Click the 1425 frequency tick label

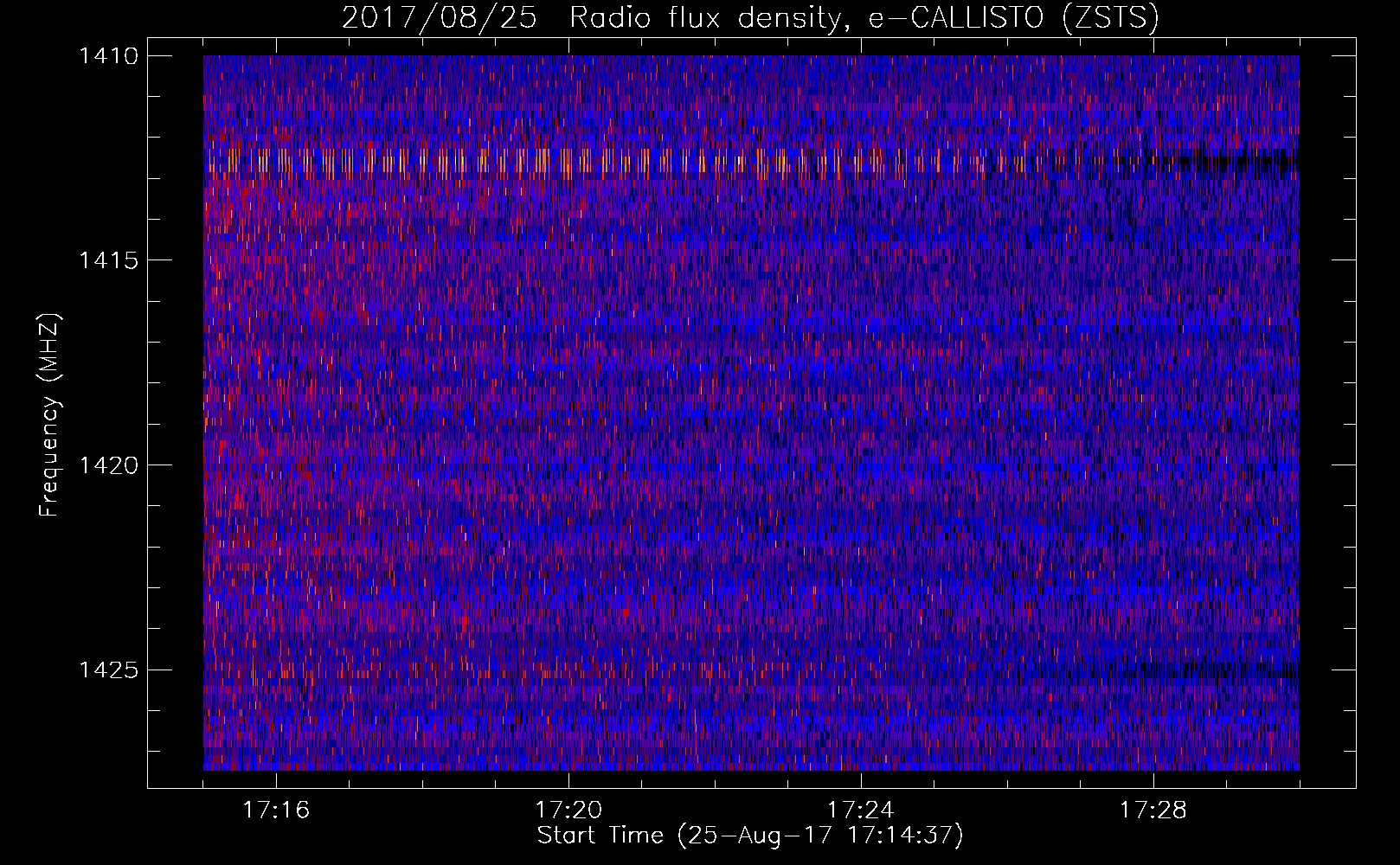coord(108,670)
